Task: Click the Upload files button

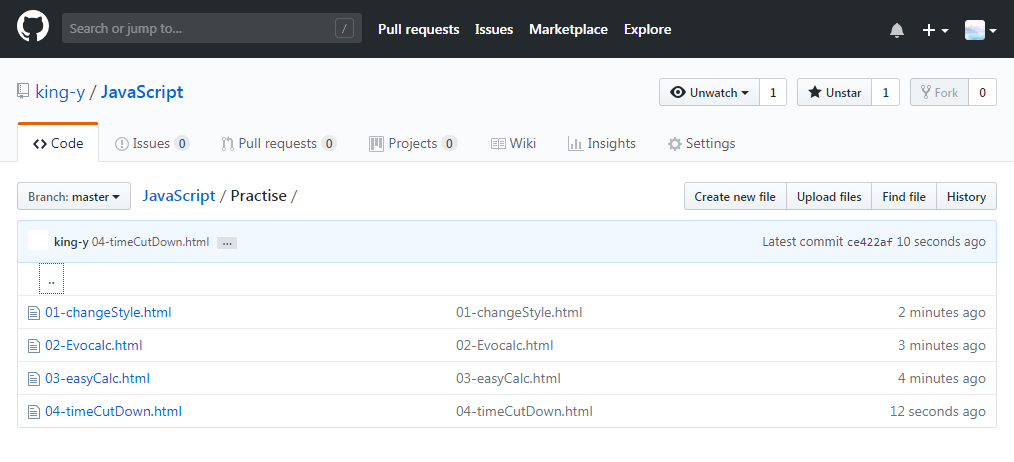Action: click(829, 197)
